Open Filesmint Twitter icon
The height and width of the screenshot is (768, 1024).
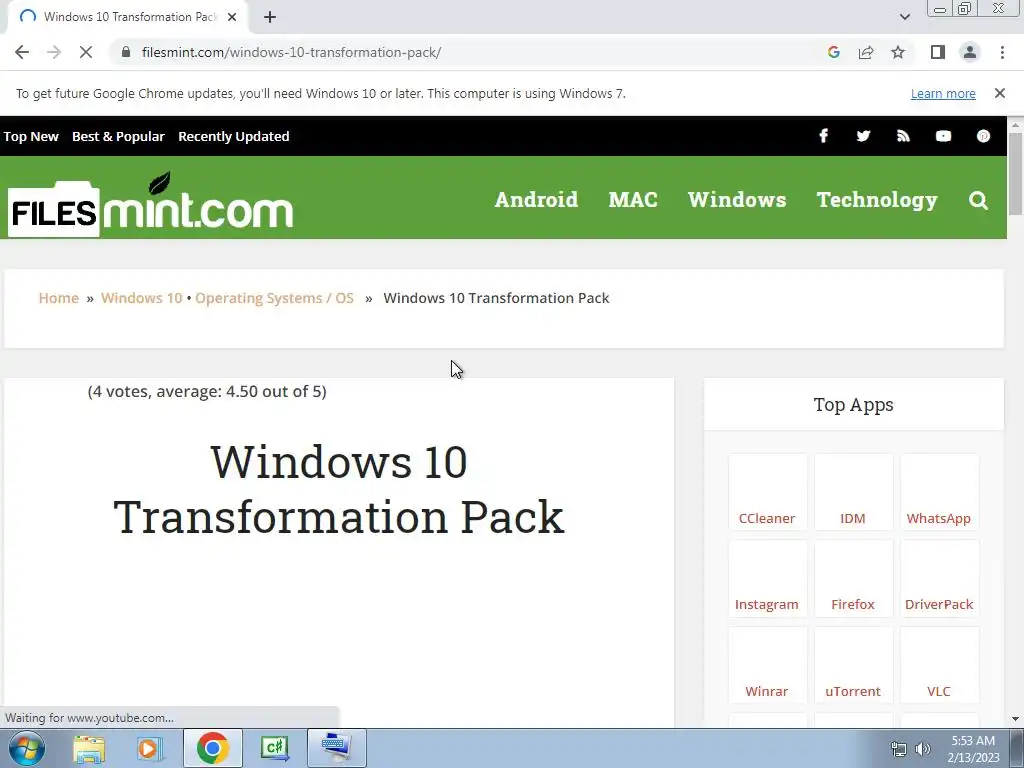pos(863,136)
